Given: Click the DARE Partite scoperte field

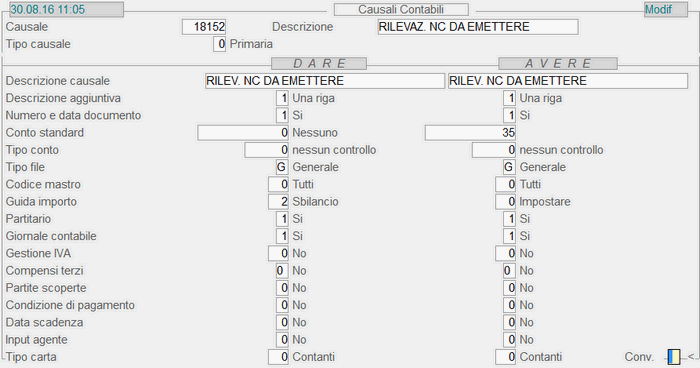Looking at the screenshot, I should (x=282, y=288).
